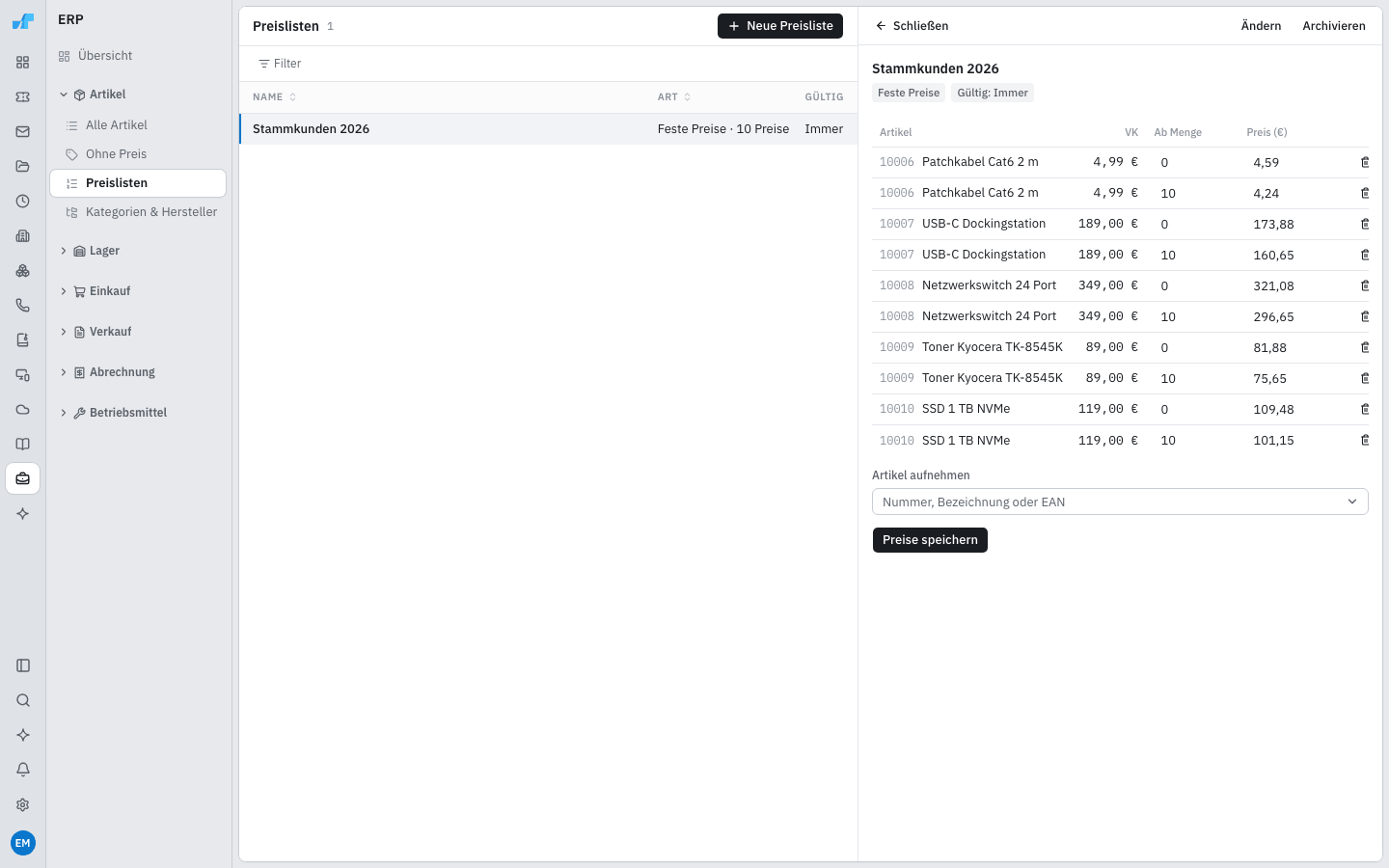Delete the Patchkabel row priced 4,59
Screen dimensions: 1389x868
[x=1364, y=162]
